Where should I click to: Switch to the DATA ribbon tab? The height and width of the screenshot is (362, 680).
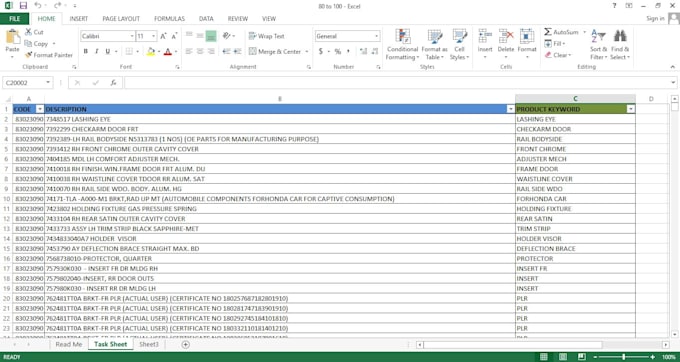click(x=206, y=19)
